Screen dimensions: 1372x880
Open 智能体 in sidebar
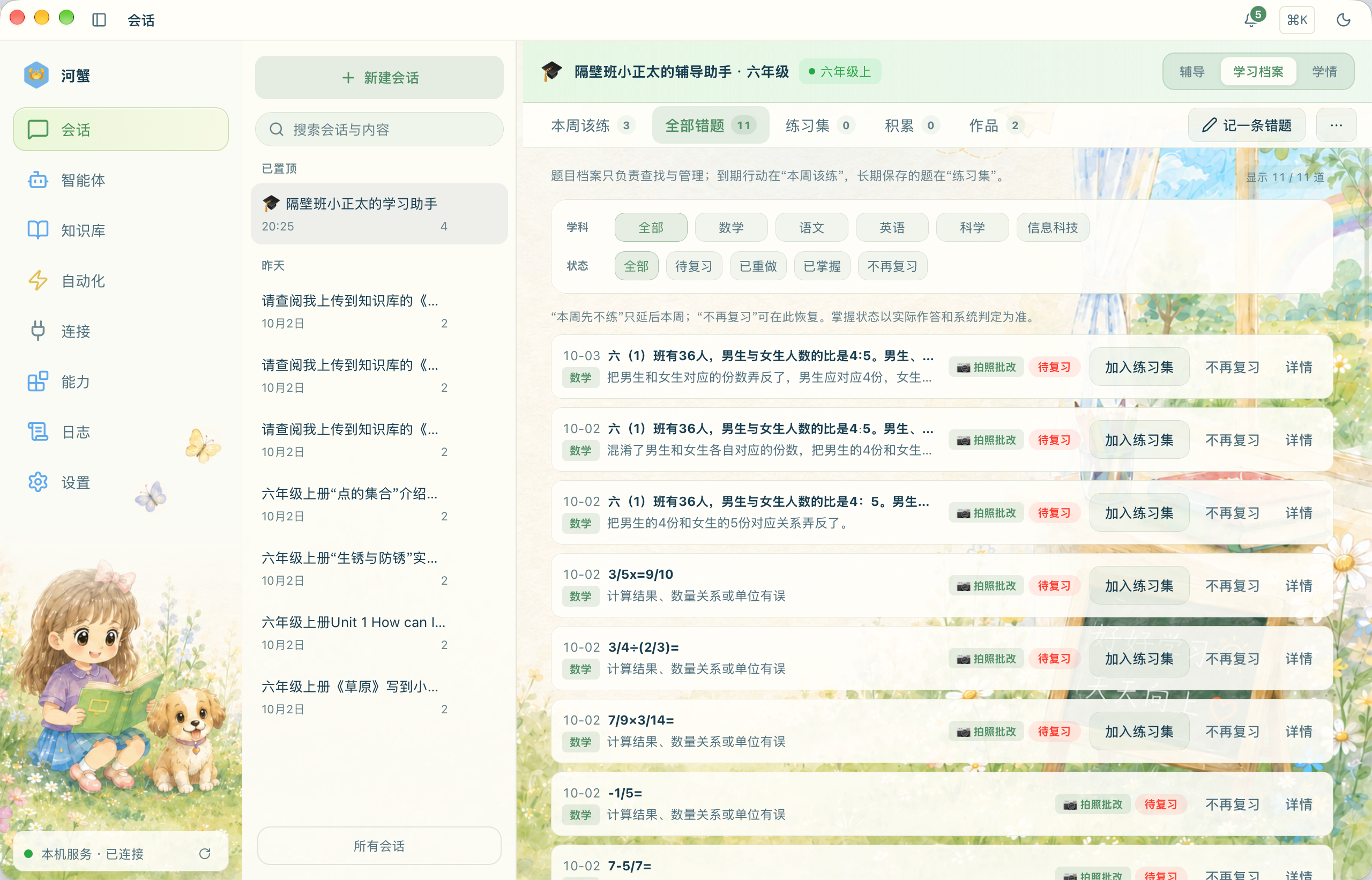point(121,180)
